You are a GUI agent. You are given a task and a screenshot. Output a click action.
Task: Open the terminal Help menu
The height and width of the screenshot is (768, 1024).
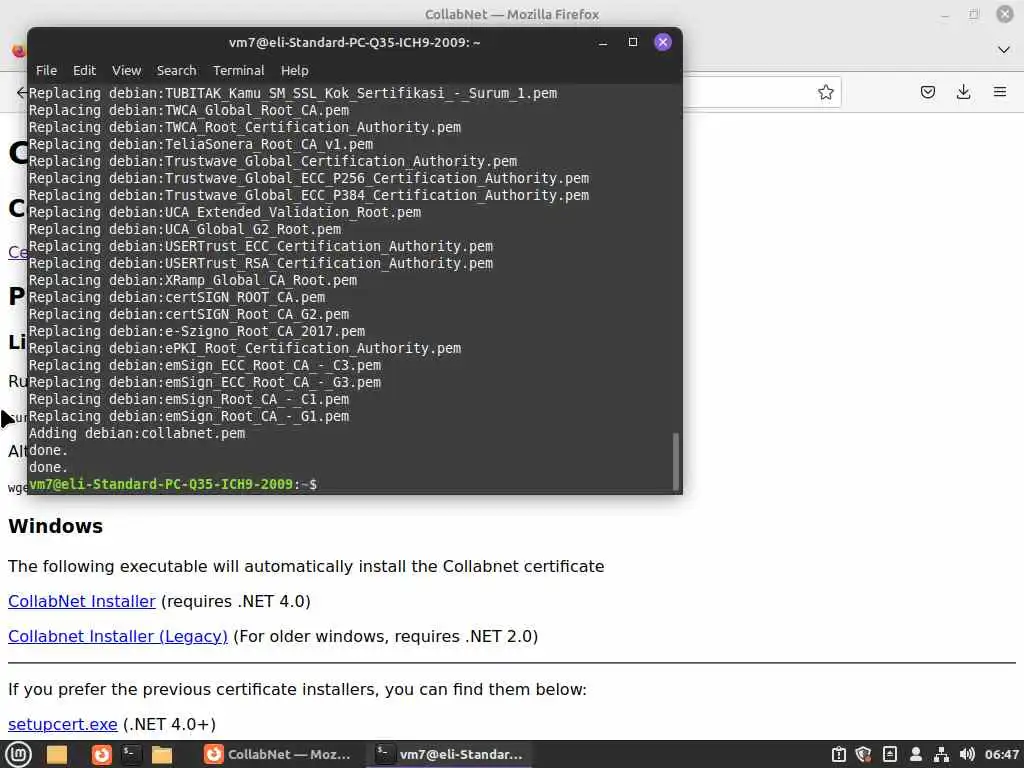(x=295, y=71)
